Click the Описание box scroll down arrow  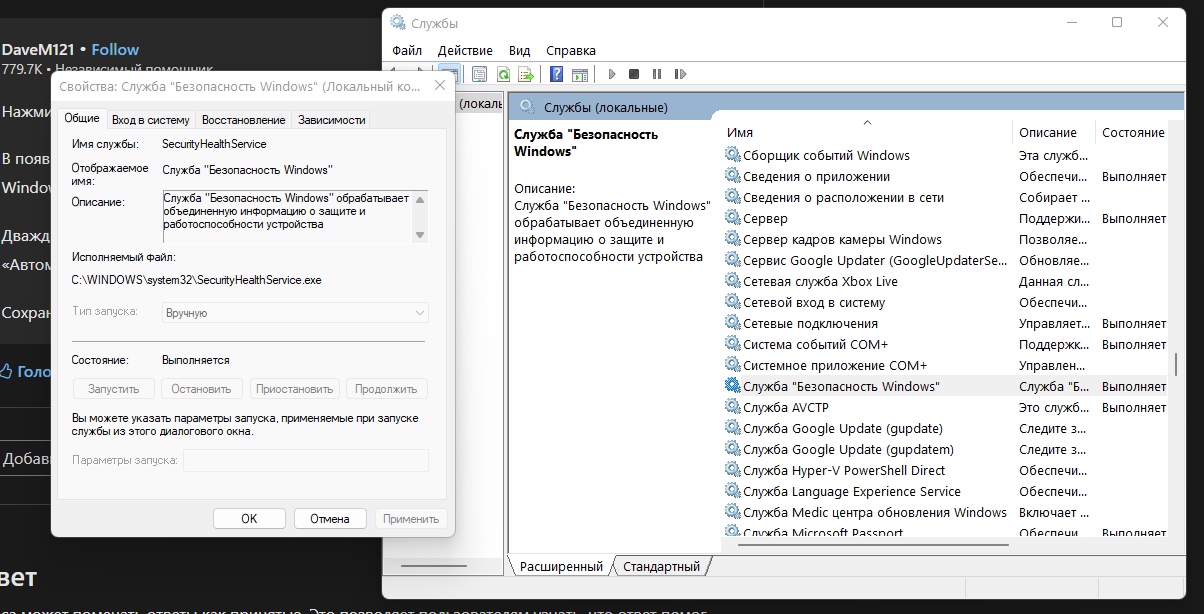(x=420, y=235)
